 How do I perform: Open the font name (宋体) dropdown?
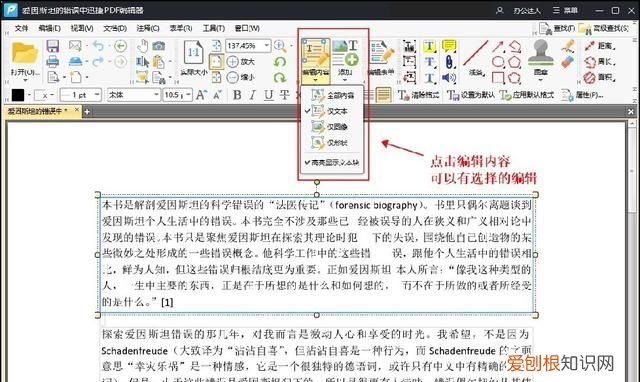tap(156, 95)
